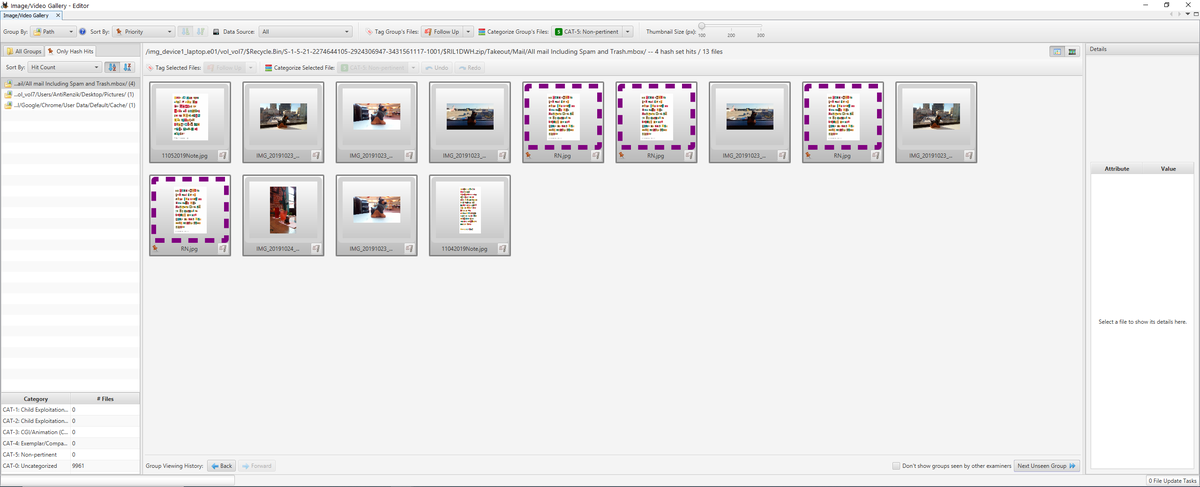Open the Hit Count sort dropdown
Image resolution: width=1200 pixels, height=487 pixels.
[x=65, y=67]
